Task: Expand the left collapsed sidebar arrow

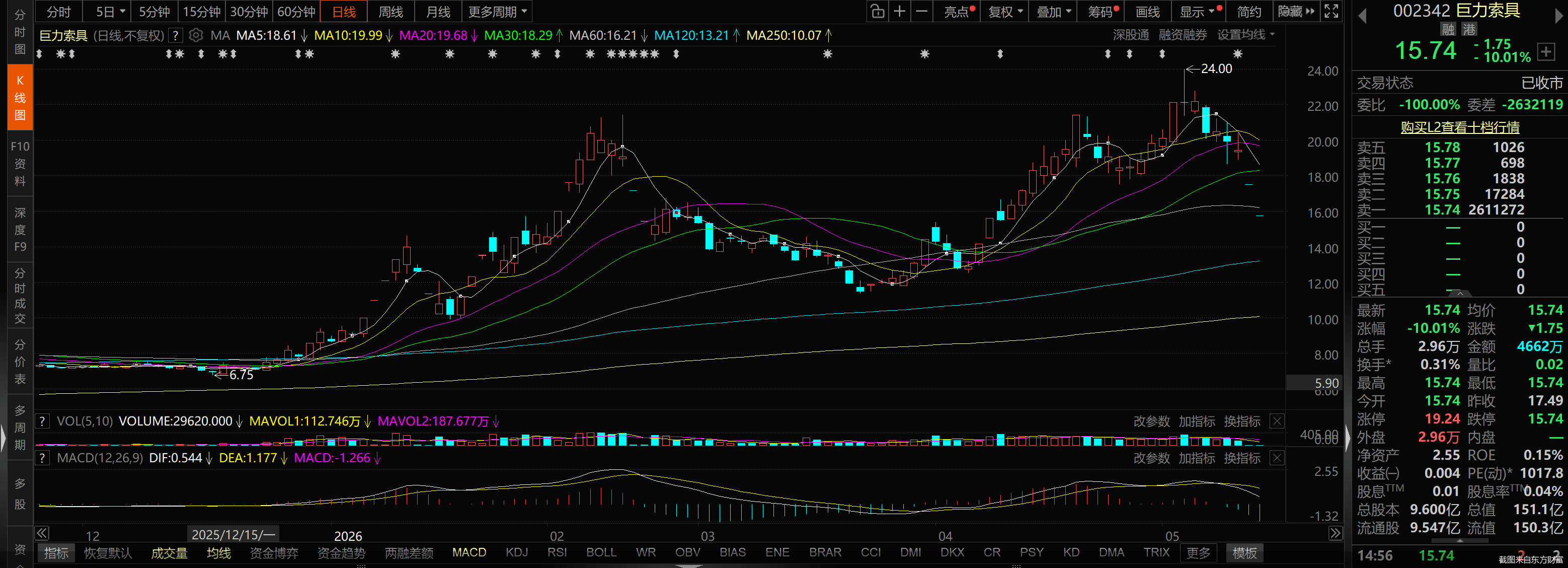Action: coord(3,437)
